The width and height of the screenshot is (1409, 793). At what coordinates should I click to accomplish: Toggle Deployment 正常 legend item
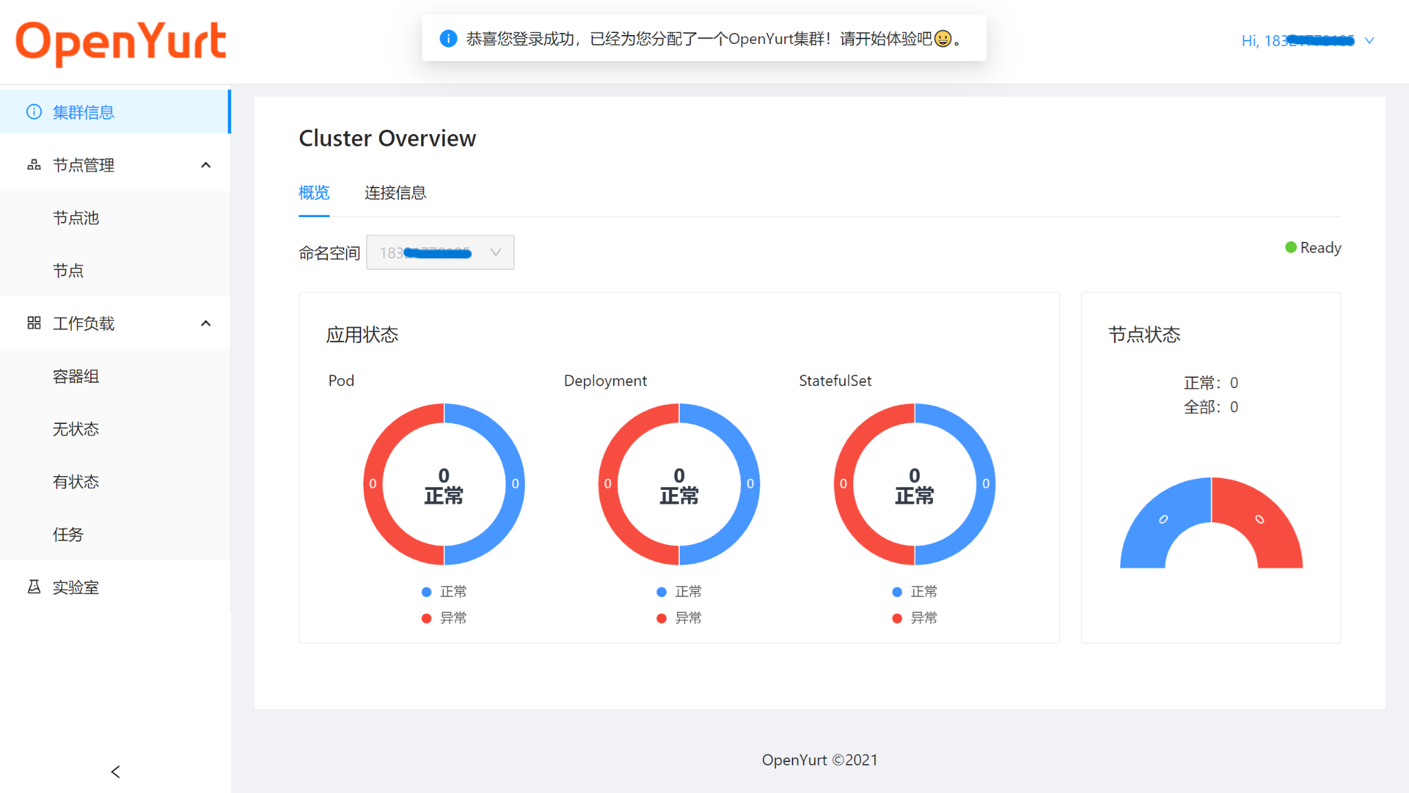tap(679, 592)
